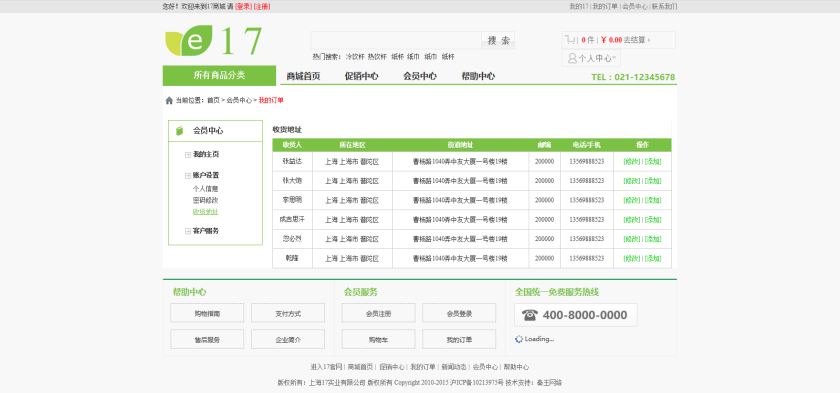Click 修改 for 忽必烈 row
The width and height of the screenshot is (840, 393).
(x=632, y=239)
